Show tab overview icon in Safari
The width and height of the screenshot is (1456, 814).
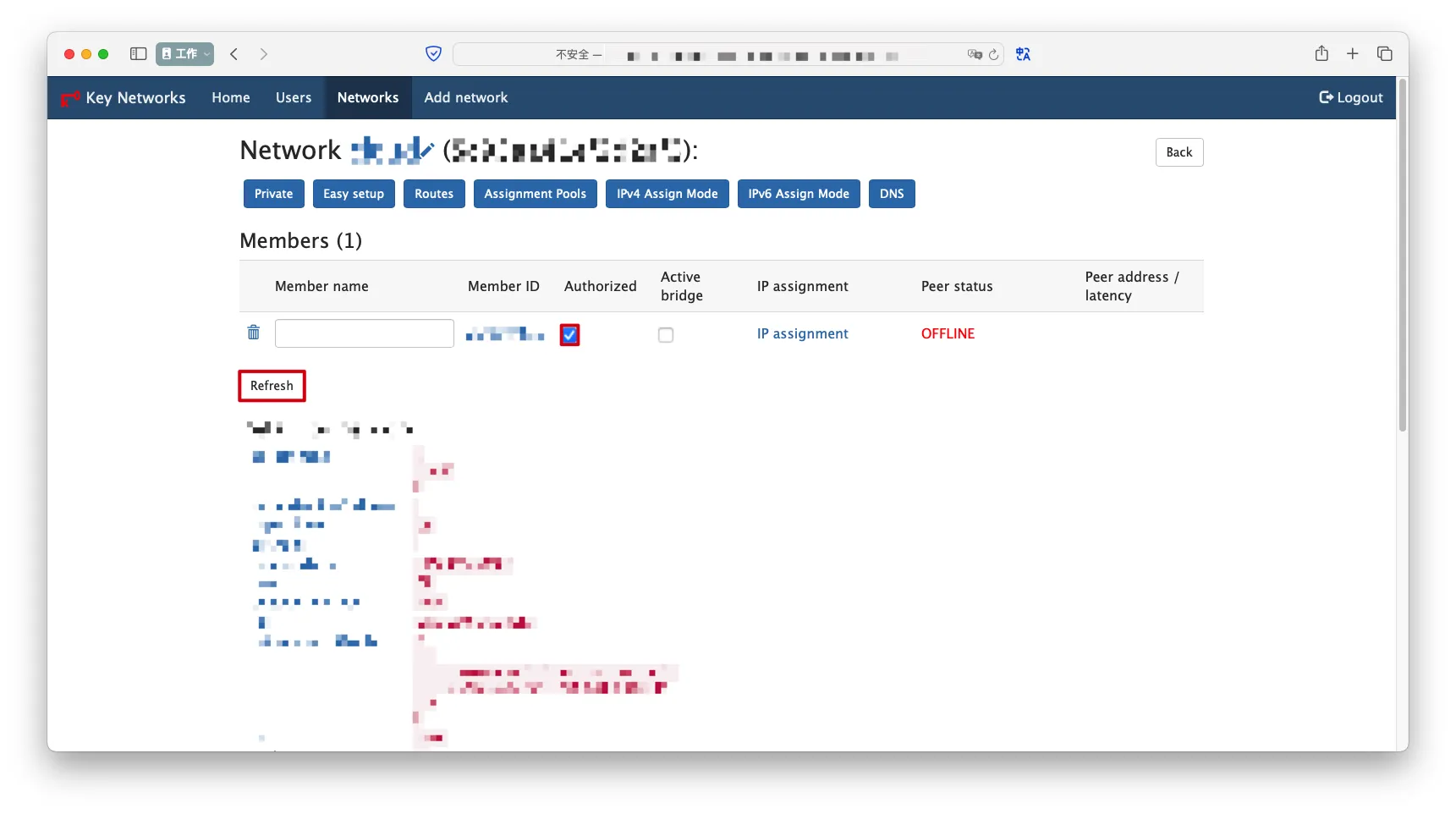pos(1384,54)
